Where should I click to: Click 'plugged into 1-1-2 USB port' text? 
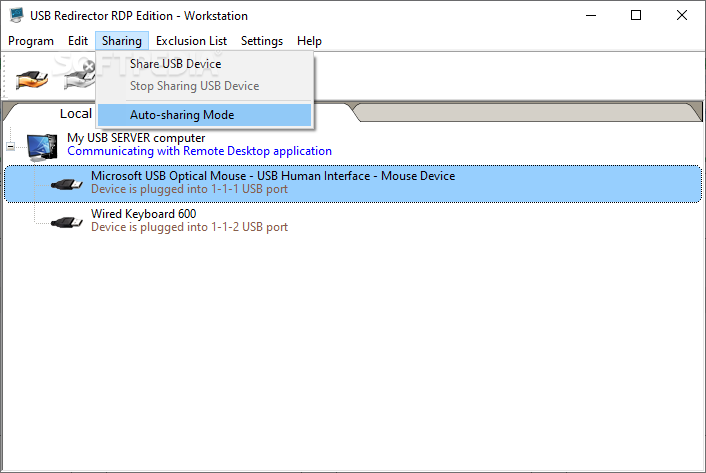(213, 227)
